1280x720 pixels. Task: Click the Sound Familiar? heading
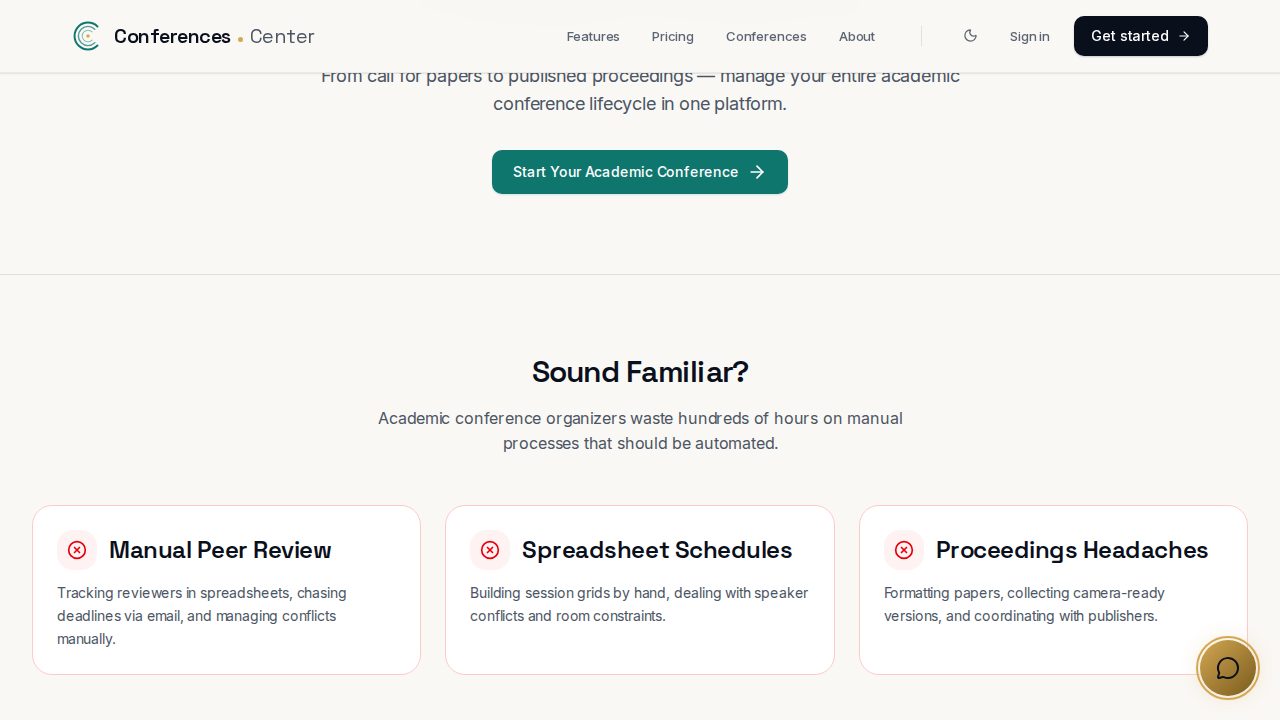click(x=640, y=372)
